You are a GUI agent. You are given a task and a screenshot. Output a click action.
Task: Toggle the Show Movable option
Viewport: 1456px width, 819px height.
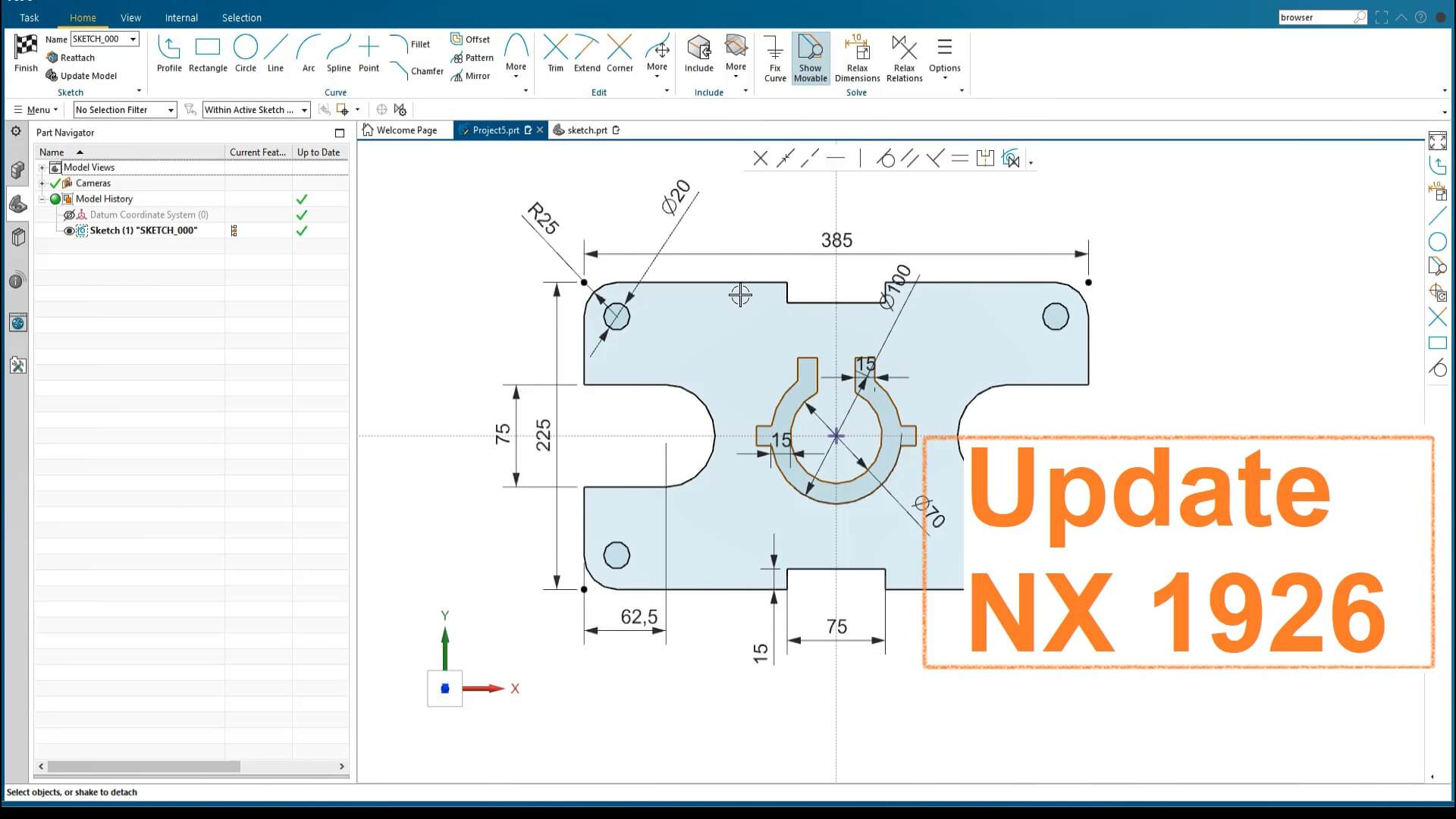(810, 58)
